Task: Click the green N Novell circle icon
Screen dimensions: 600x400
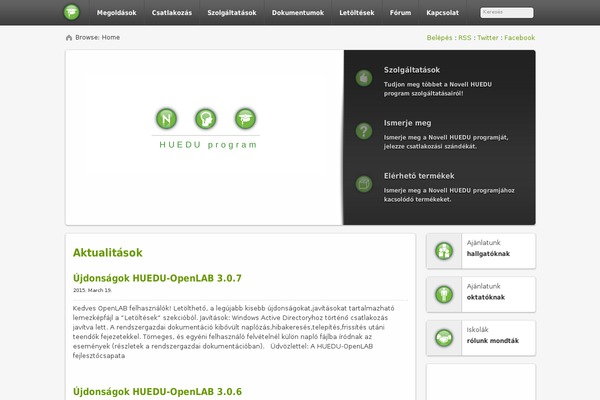Action: coord(166,119)
